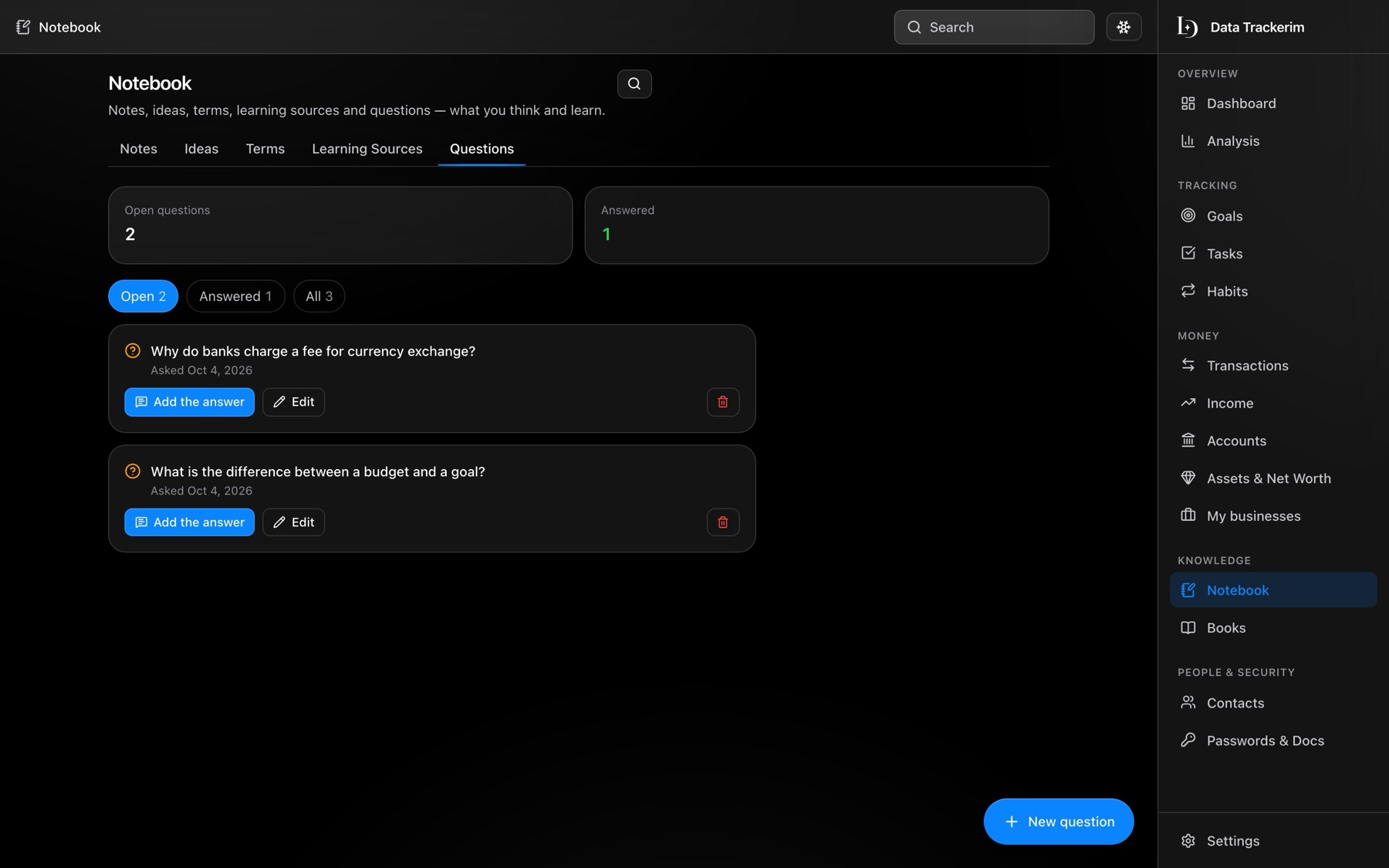Open Income in the sidebar
Image resolution: width=1389 pixels, height=868 pixels.
1273,404
